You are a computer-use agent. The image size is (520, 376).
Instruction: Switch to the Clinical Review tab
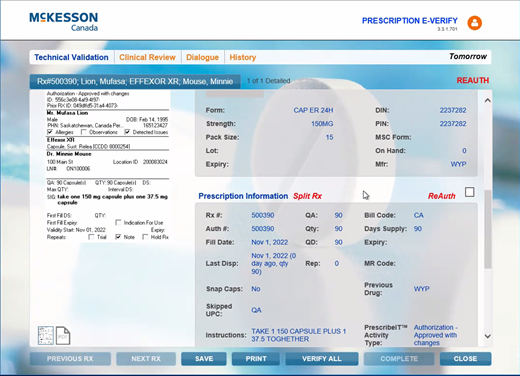coord(147,57)
